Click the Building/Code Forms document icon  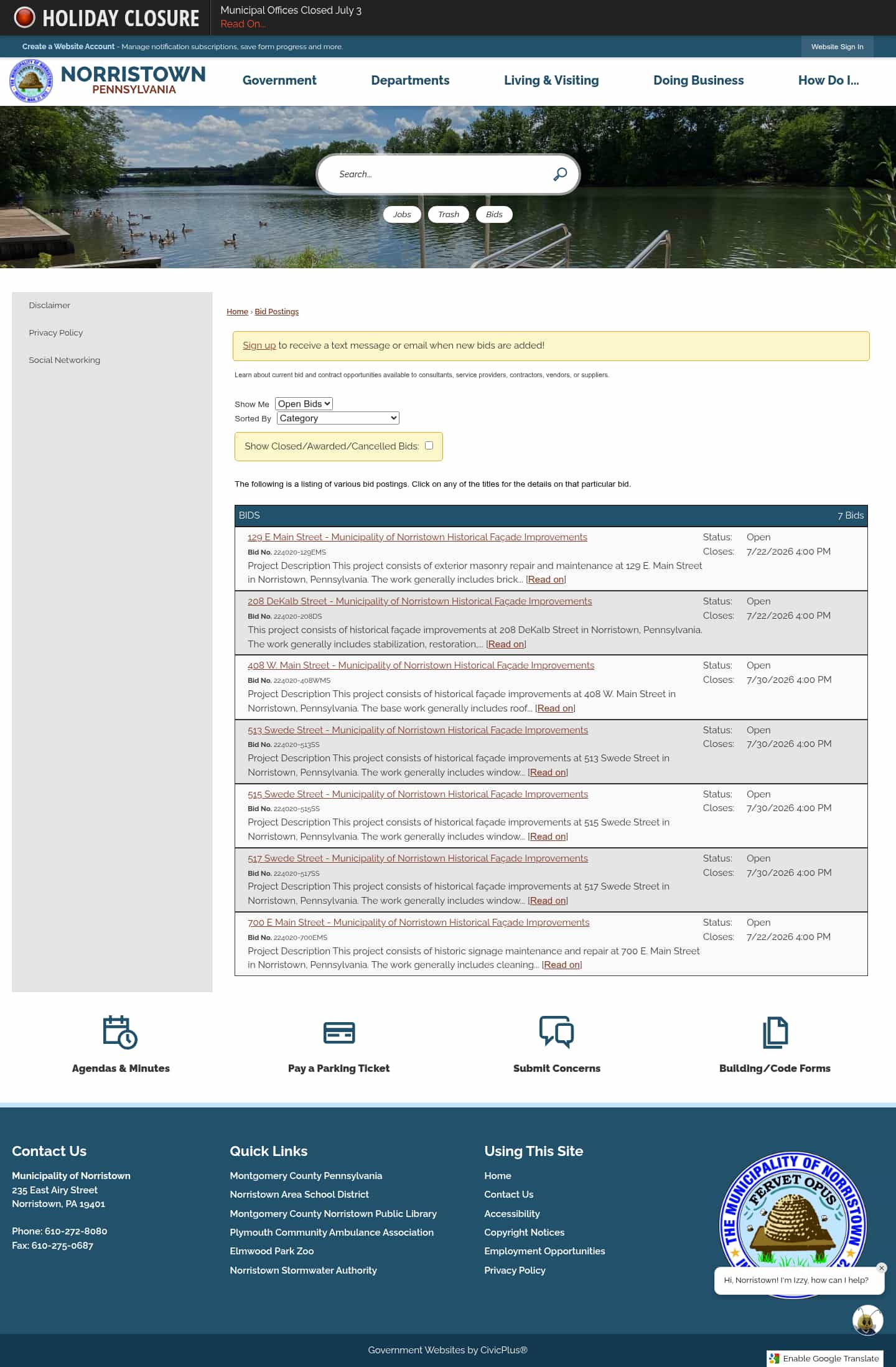pos(775,1033)
